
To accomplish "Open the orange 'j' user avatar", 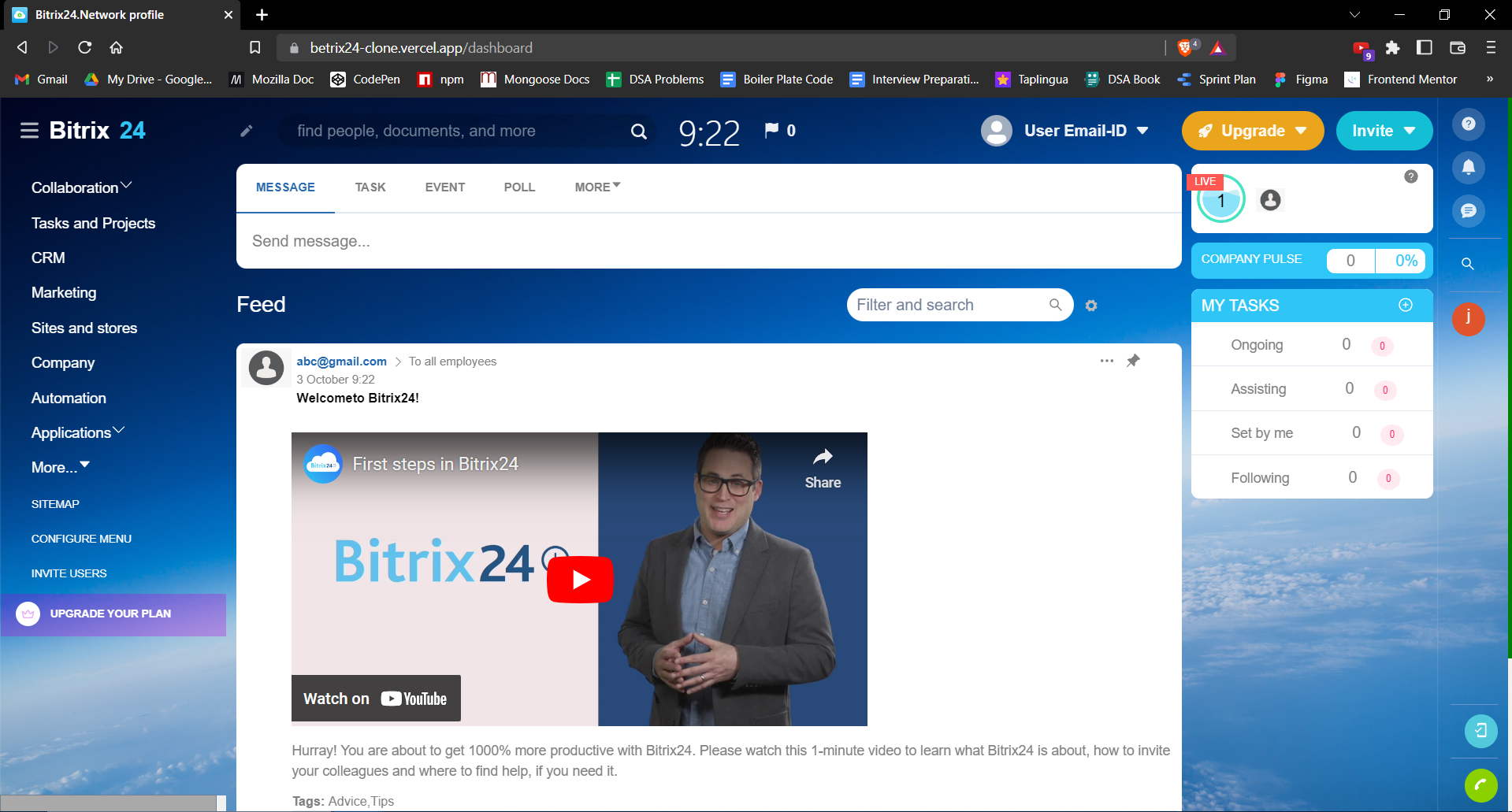I will click(x=1469, y=319).
